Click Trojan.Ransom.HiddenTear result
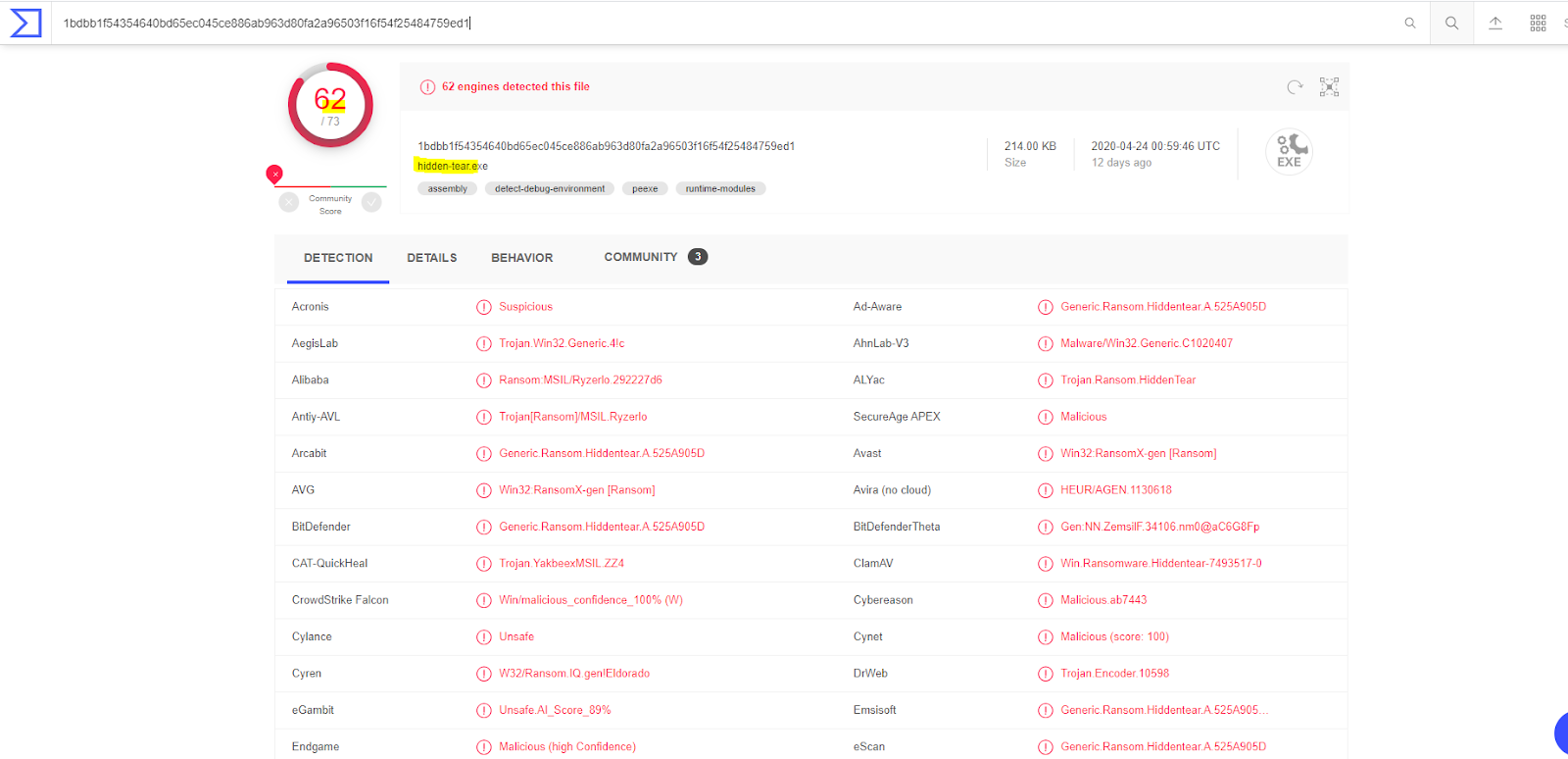 pyautogui.click(x=1128, y=379)
